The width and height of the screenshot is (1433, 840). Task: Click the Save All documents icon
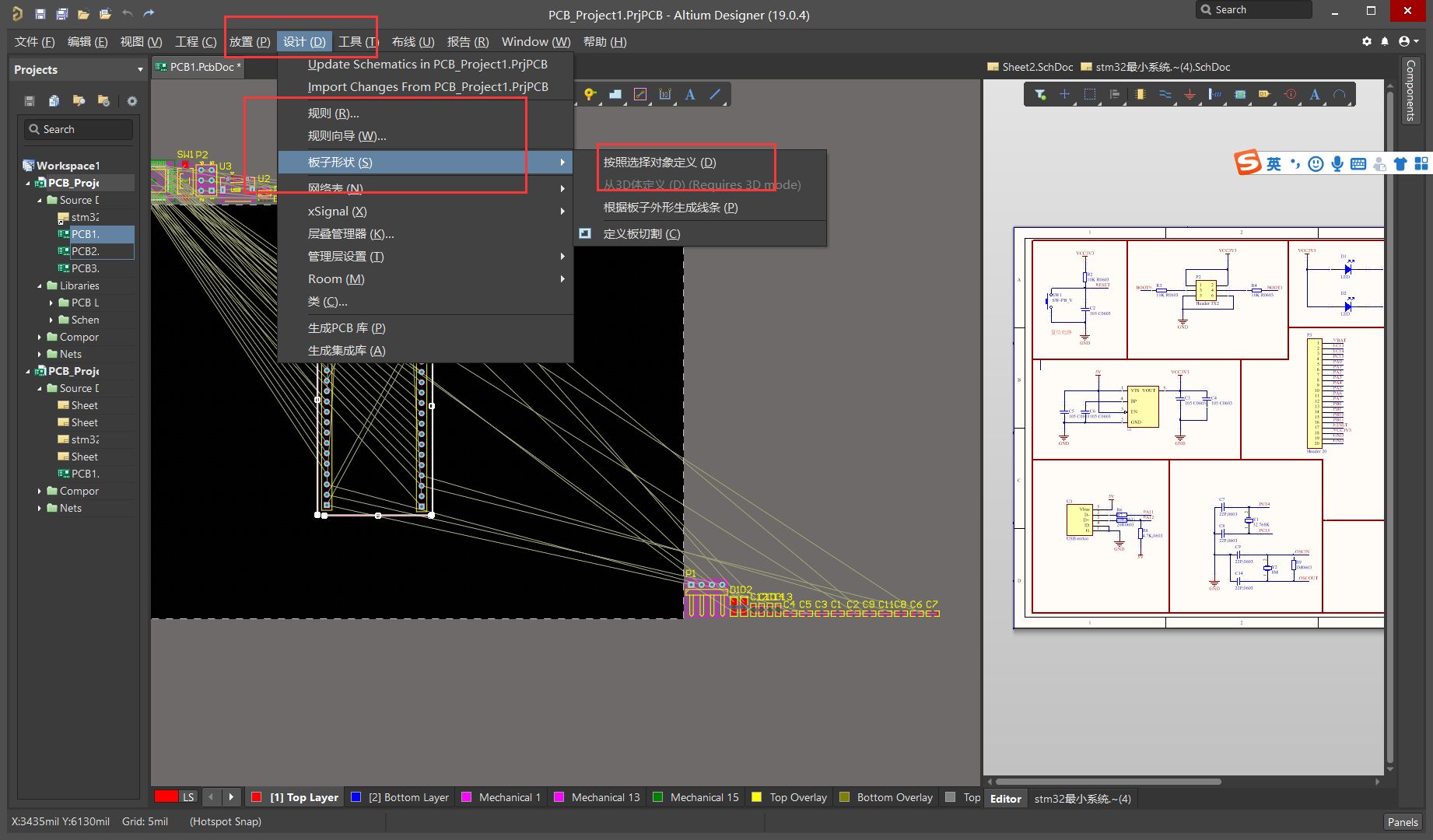pyautogui.click(x=62, y=13)
